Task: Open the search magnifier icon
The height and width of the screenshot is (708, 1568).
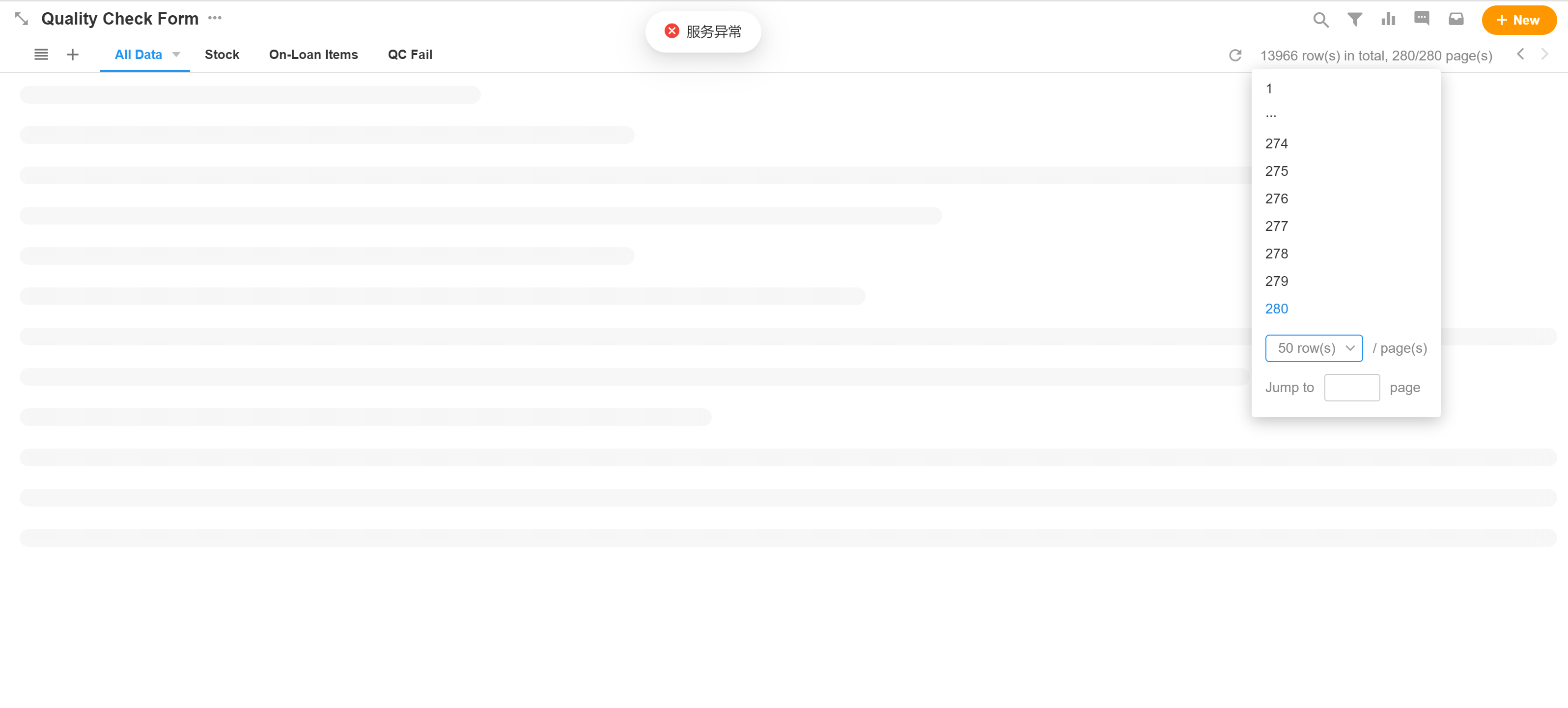Action: (1320, 20)
